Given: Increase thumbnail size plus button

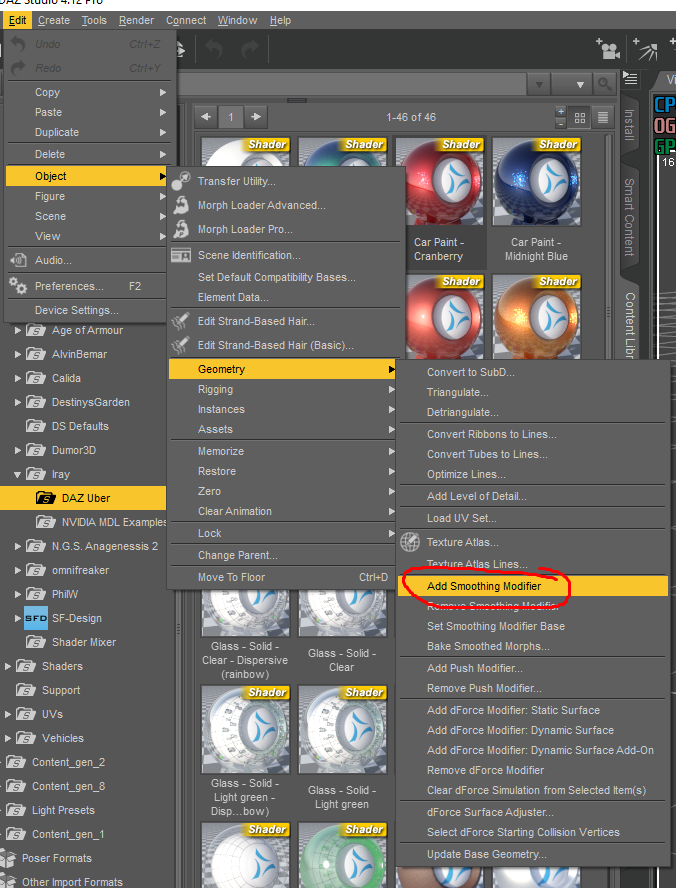Looking at the screenshot, I should [561, 111].
